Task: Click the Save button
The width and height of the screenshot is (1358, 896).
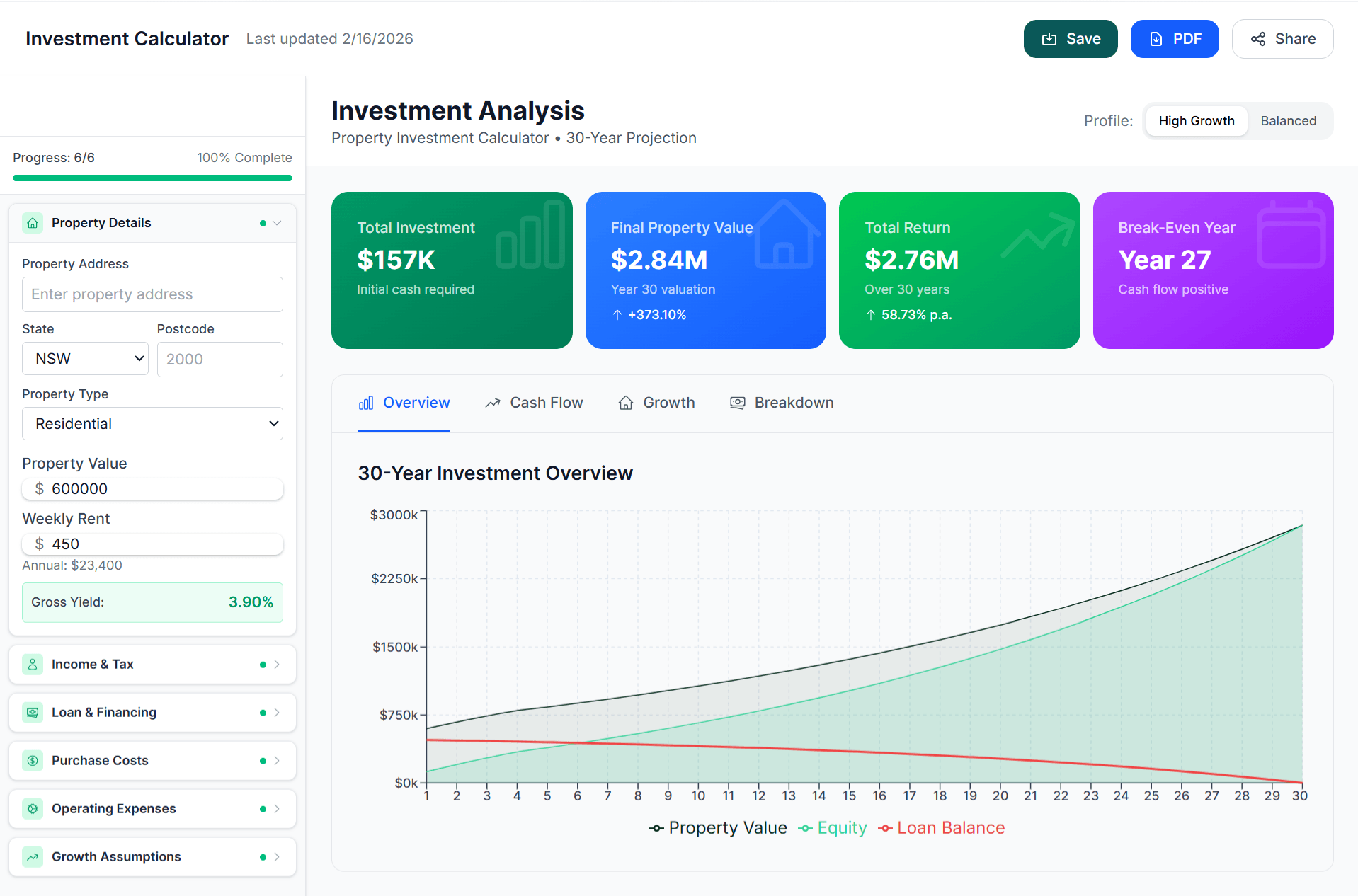Action: click(1070, 39)
